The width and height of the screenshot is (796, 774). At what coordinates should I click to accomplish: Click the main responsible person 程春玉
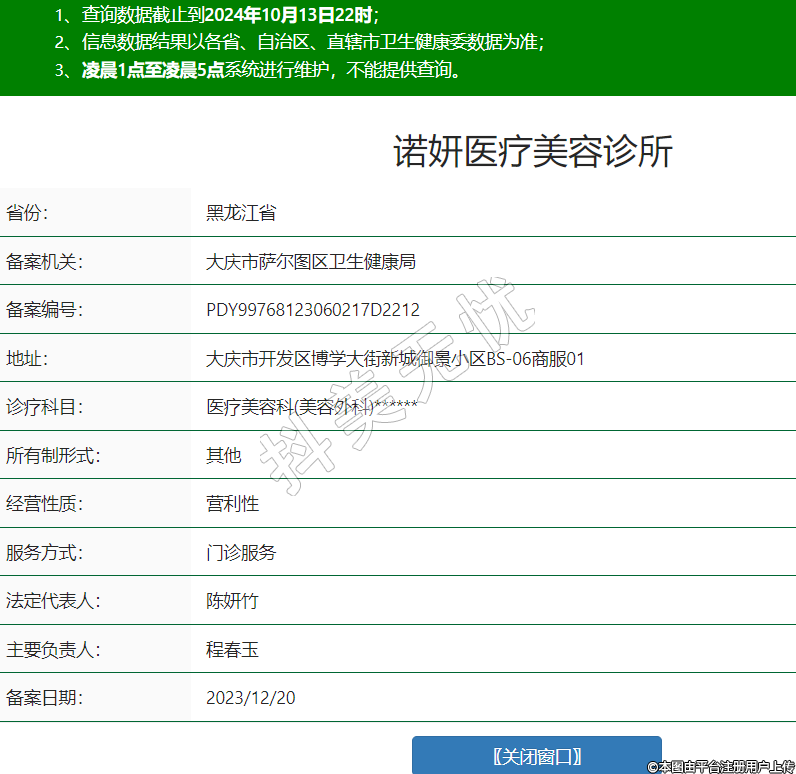tap(232, 650)
